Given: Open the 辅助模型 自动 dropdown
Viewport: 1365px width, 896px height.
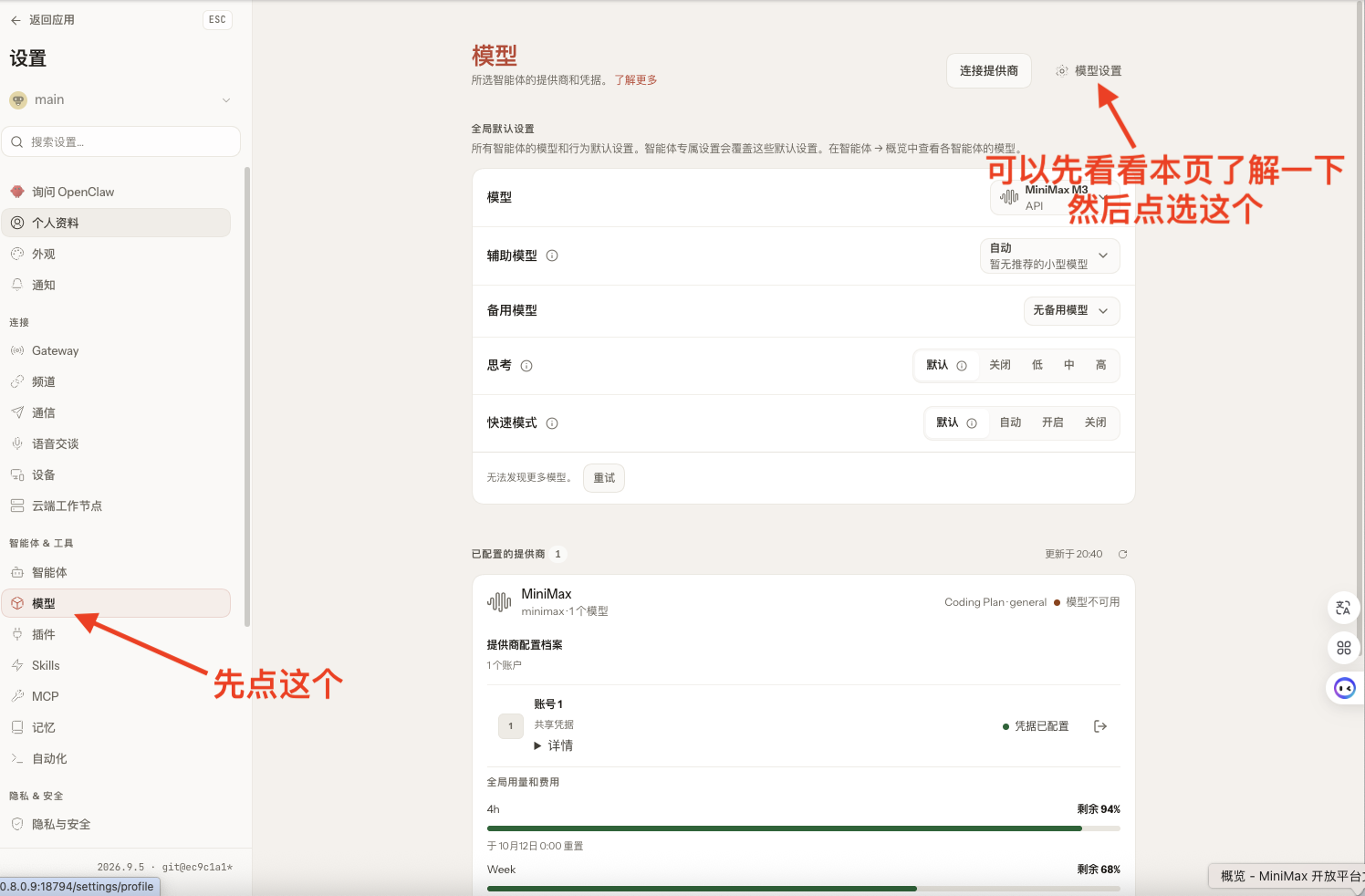Looking at the screenshot, I should 1050,255.
